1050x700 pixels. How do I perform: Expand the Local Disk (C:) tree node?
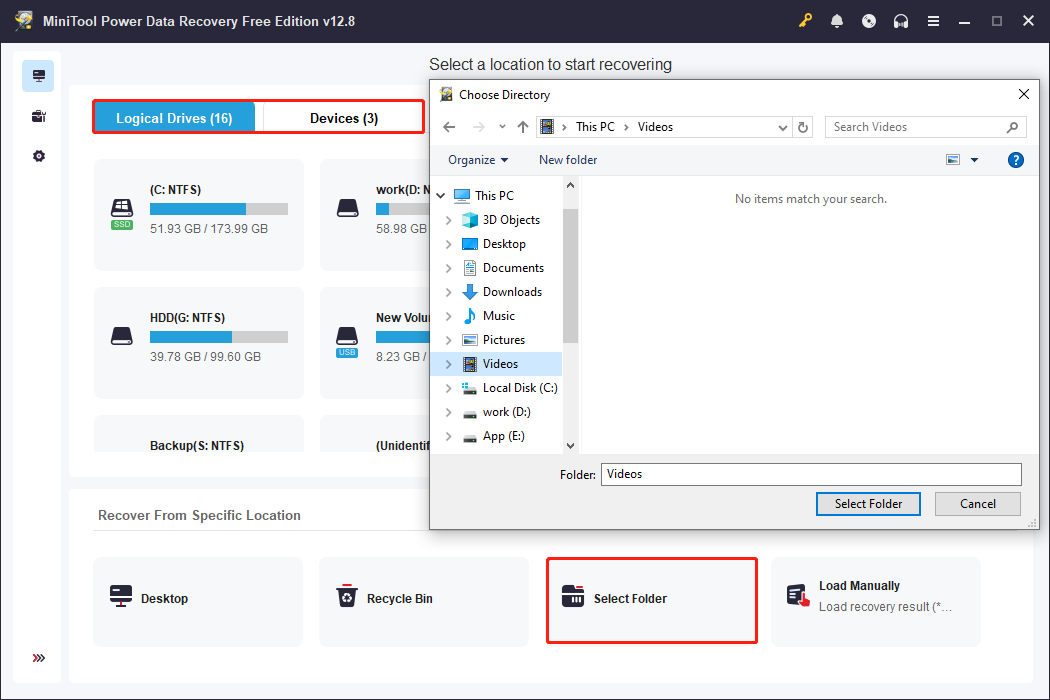click(448, 387)
